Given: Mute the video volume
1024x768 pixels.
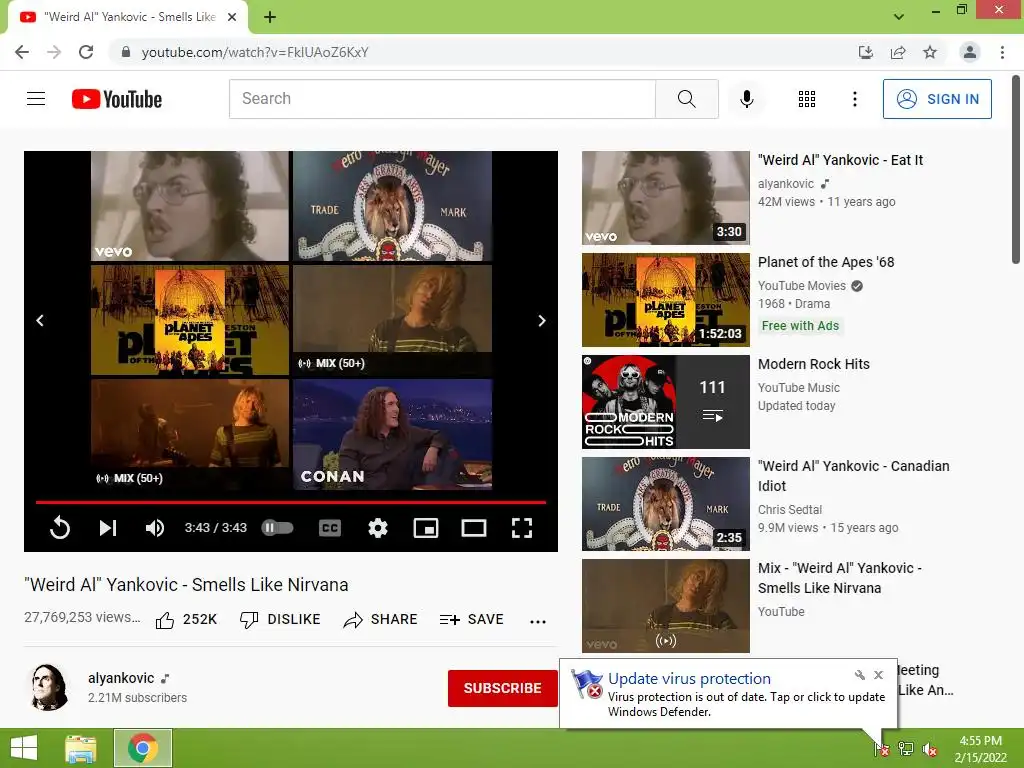Looking at the screenshot, I should click(155, 528).
